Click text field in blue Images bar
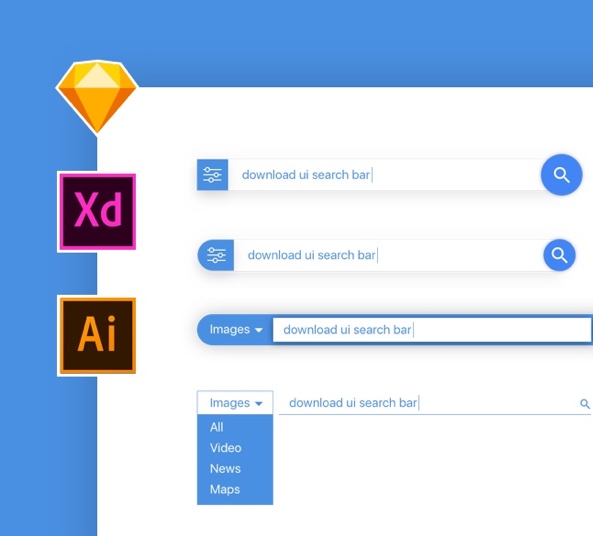The image size is (593, 536). (x=432, y=330)
